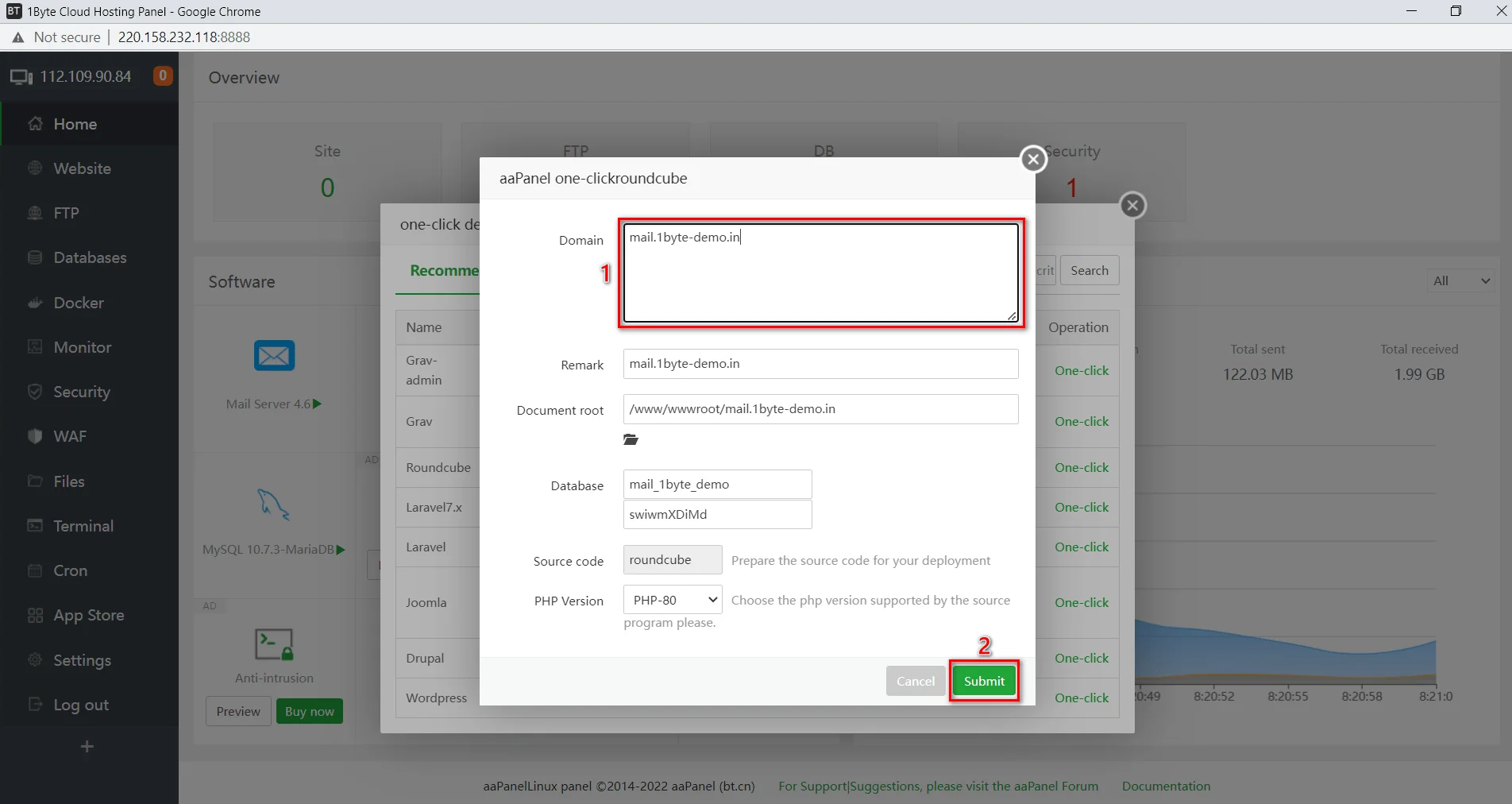
Task: Click the plus icon below the sidebar
Action: [87, 746]
